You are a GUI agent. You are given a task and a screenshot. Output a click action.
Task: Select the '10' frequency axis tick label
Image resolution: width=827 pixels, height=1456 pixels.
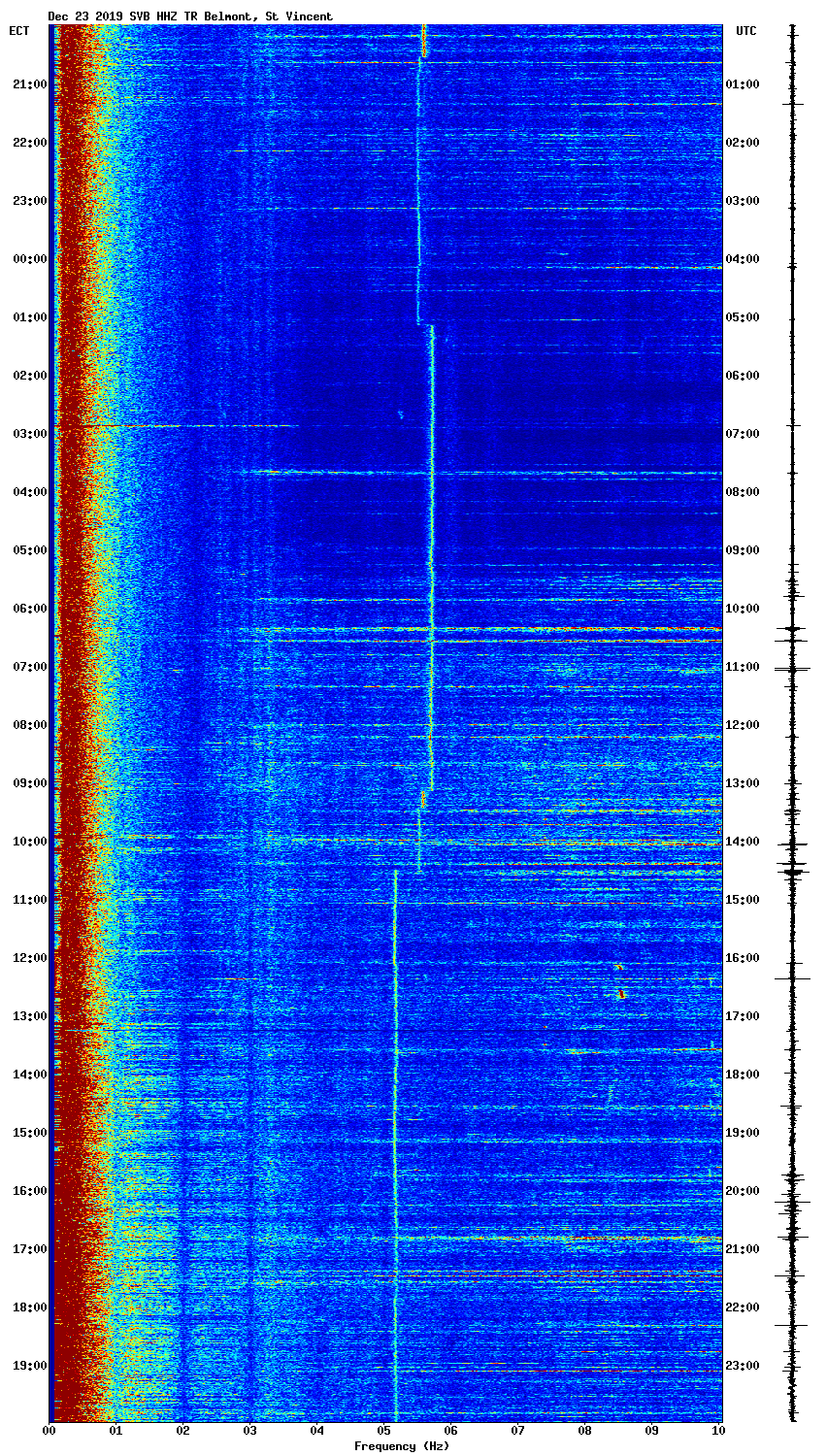click(718, 1431)
